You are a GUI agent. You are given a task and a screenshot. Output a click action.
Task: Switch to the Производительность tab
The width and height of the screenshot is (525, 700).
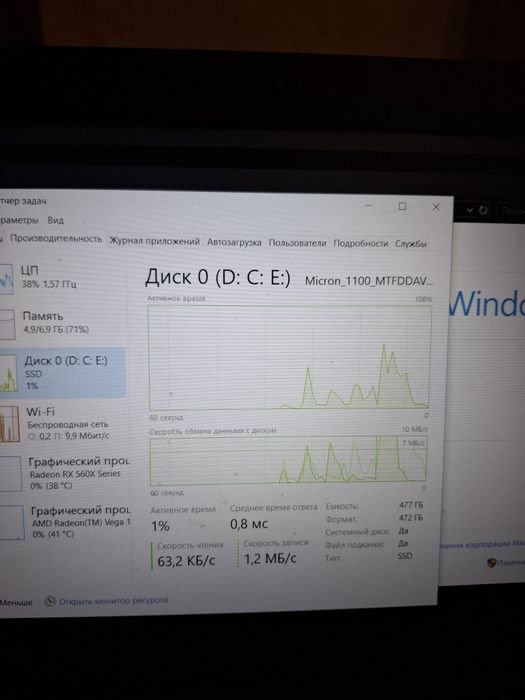pyautogui.click(x=56, y=239)
